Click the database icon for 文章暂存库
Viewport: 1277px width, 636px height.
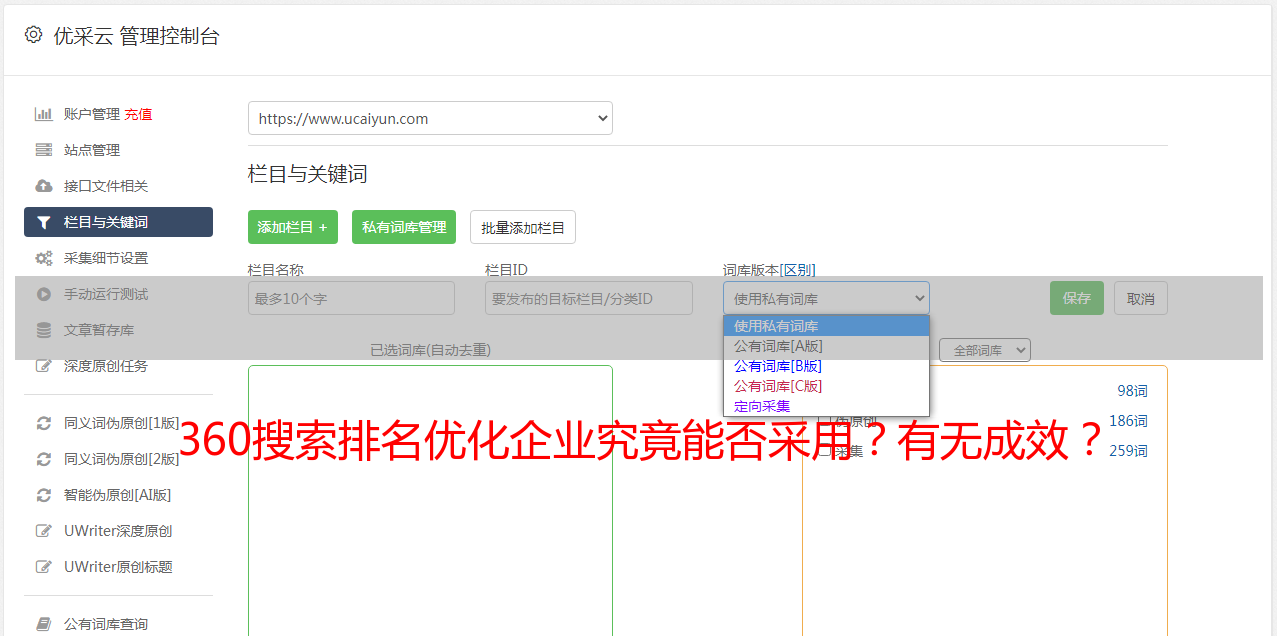(43, 330)
